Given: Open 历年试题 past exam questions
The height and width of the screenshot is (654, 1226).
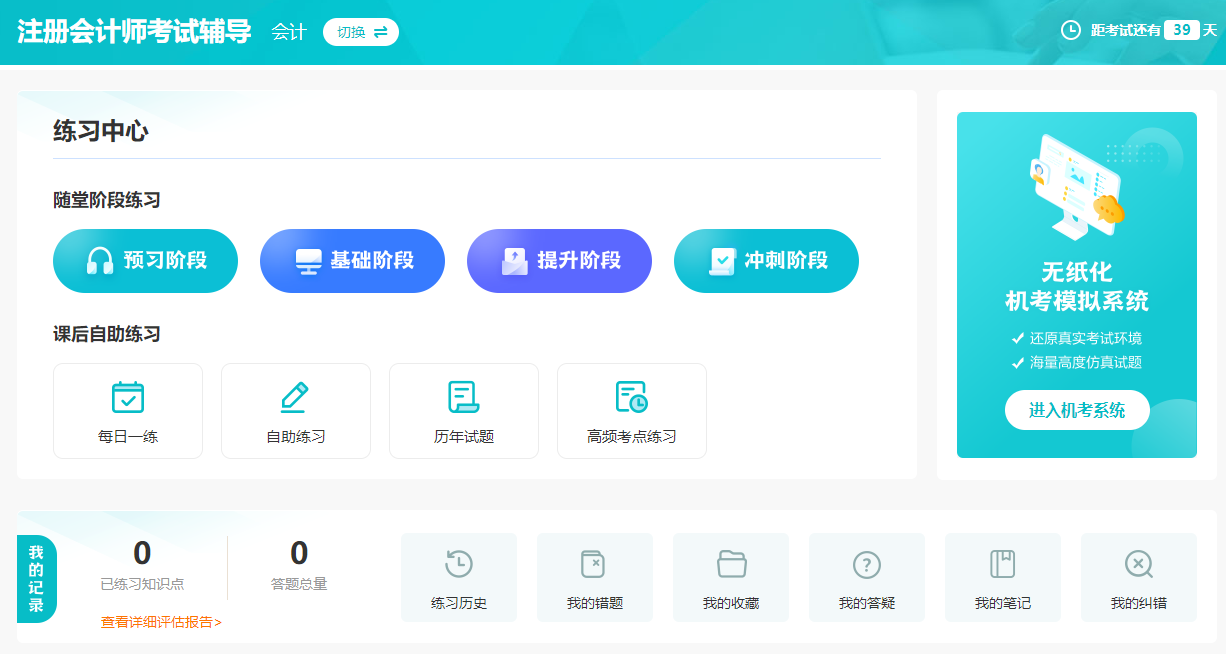Looking at the screenshot, I should (x=463, y=410).
